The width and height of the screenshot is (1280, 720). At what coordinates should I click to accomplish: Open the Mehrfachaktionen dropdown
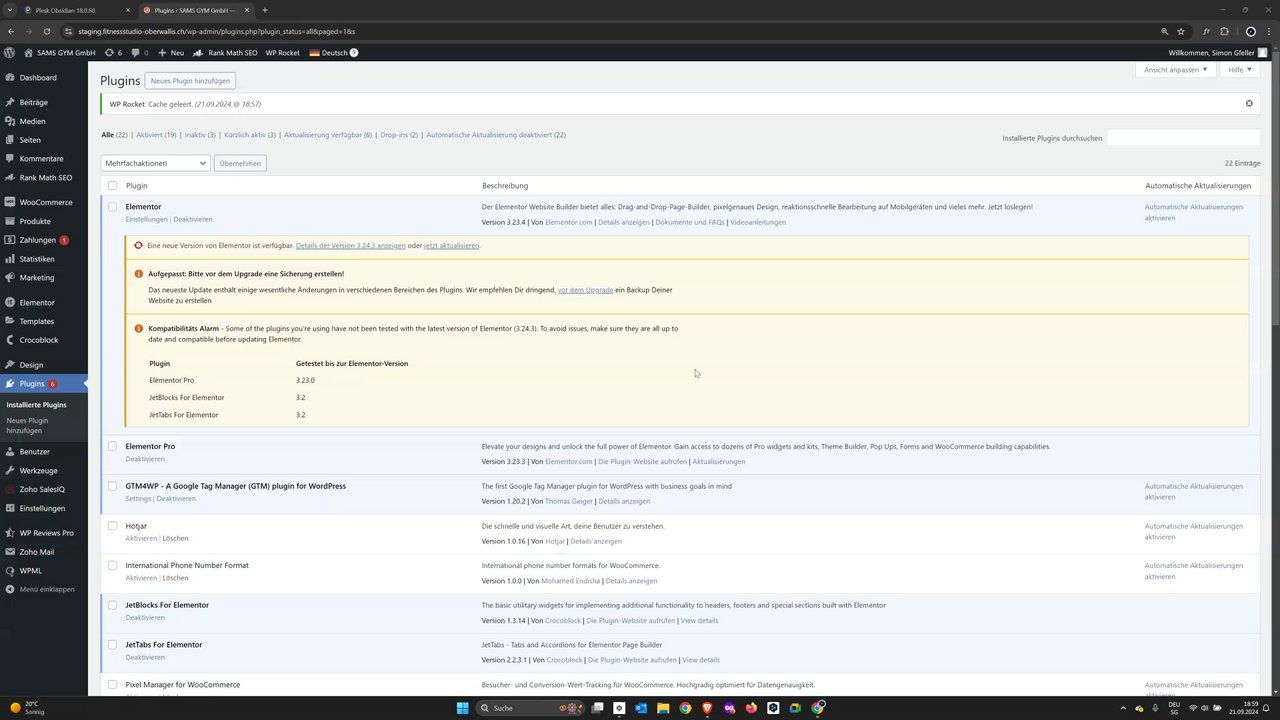(155, 163)
